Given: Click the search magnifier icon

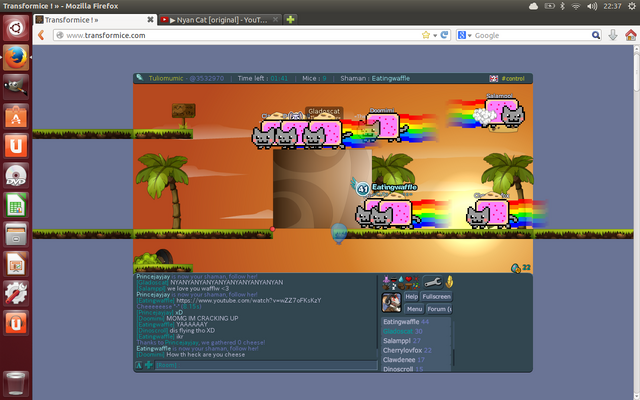Looking at the screenshot, I should (596, 35).
